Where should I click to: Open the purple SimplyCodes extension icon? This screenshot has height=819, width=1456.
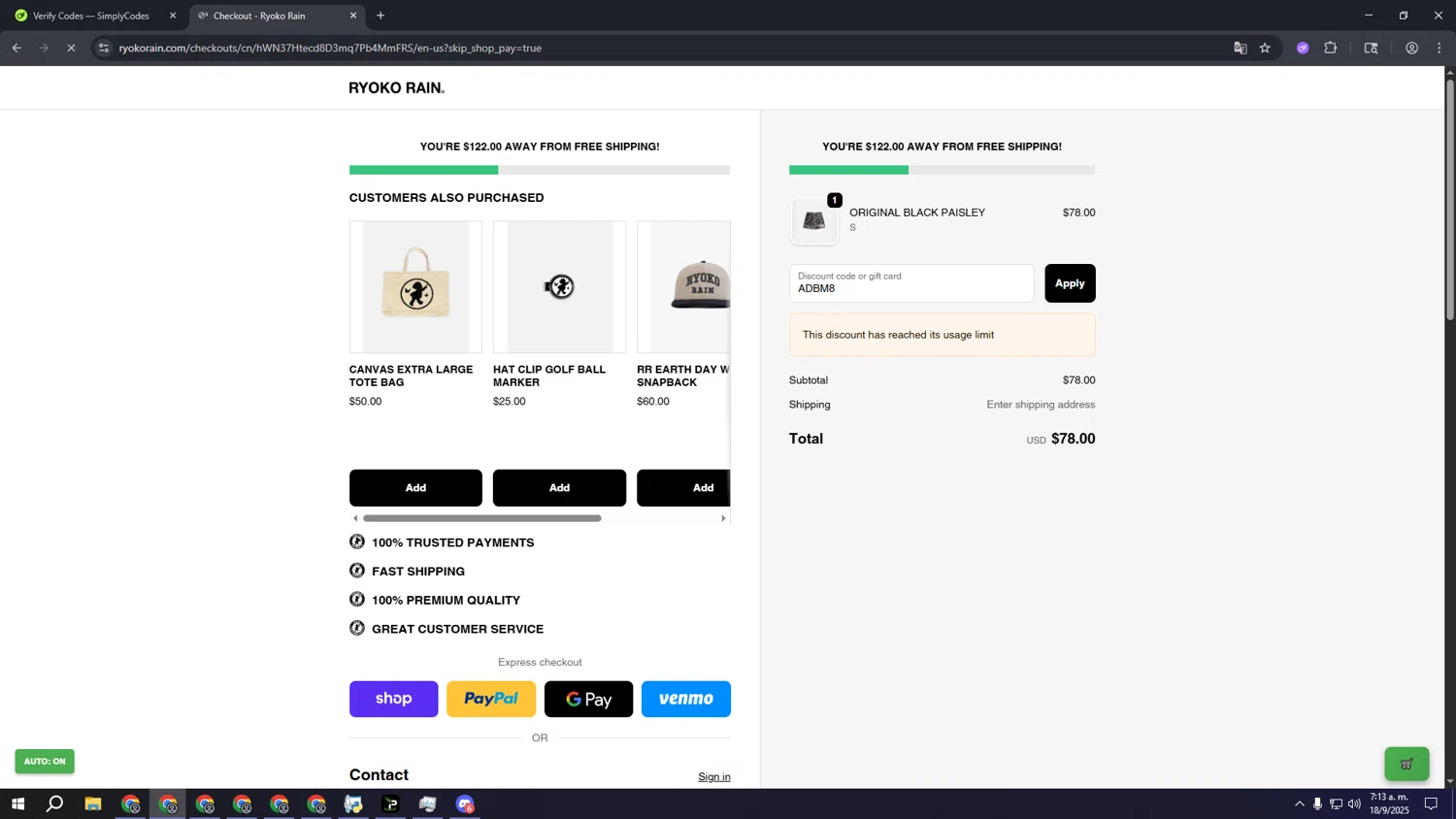pyautogui.click(x=1303, y=48)
